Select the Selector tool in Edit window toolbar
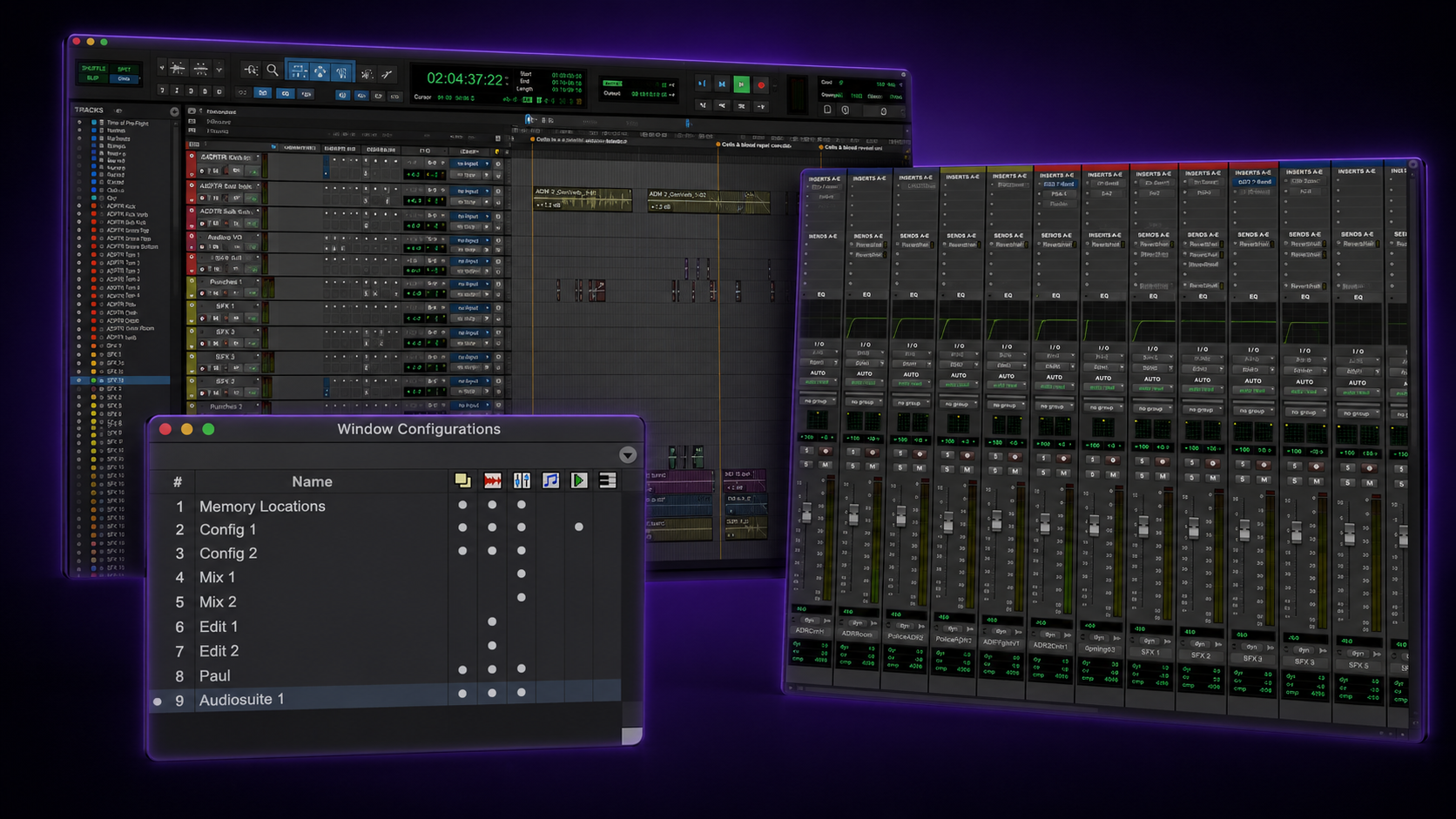 pos(320,72)
